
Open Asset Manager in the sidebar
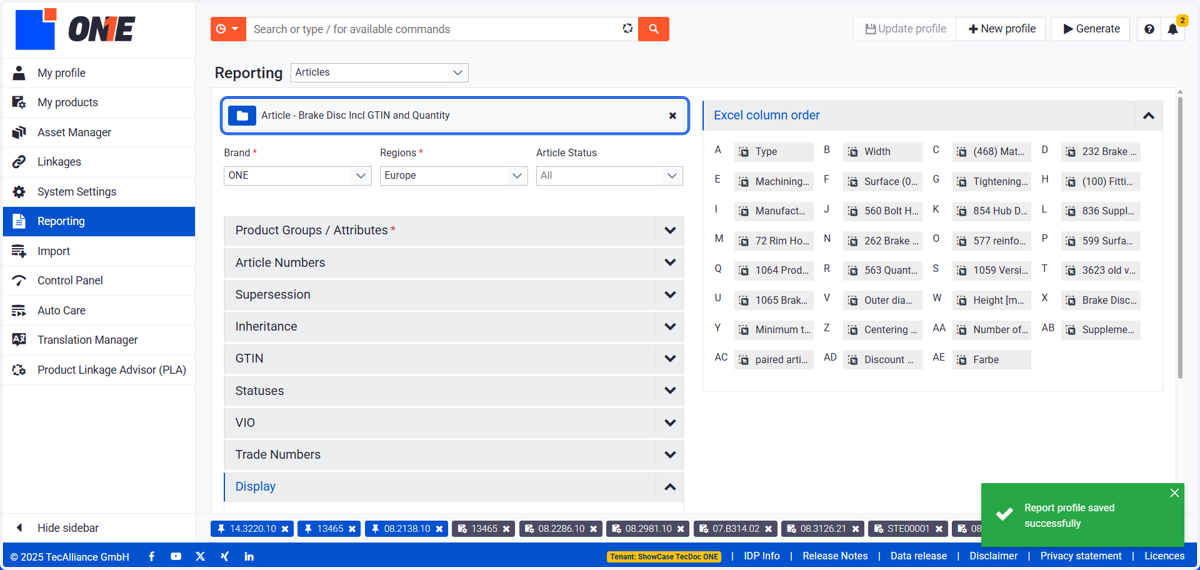tap(99, 132)
